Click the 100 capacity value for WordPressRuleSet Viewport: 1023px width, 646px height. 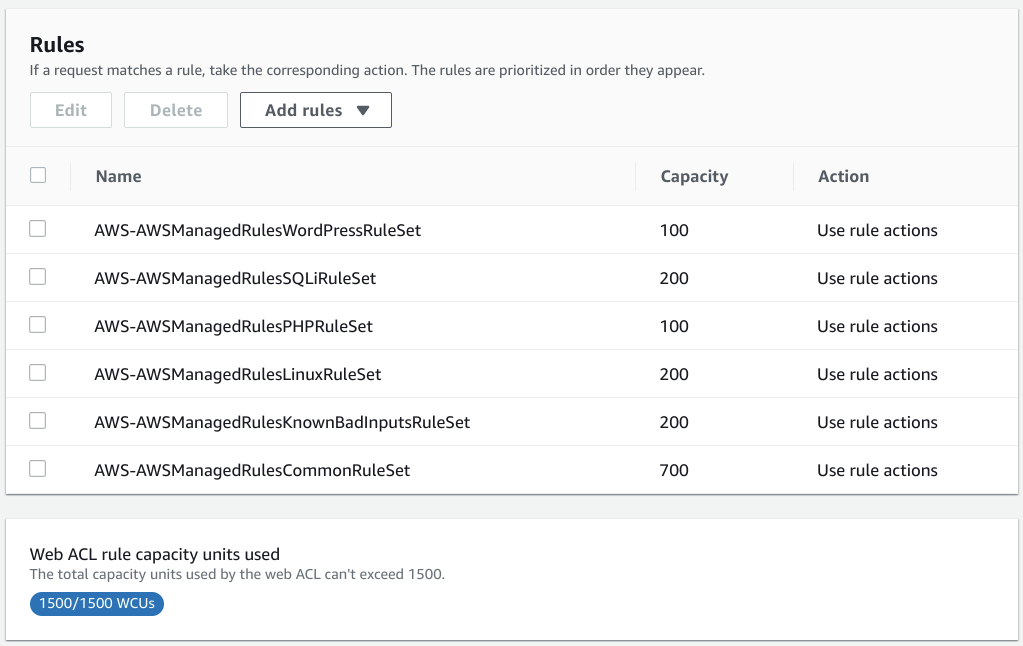pyautogui.click(x=674, y=230)
